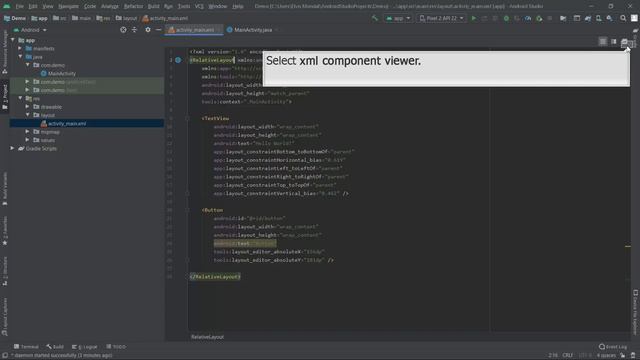
Task: Click the CRLF line separator in status bar
Action: click(x=568, y=356)
